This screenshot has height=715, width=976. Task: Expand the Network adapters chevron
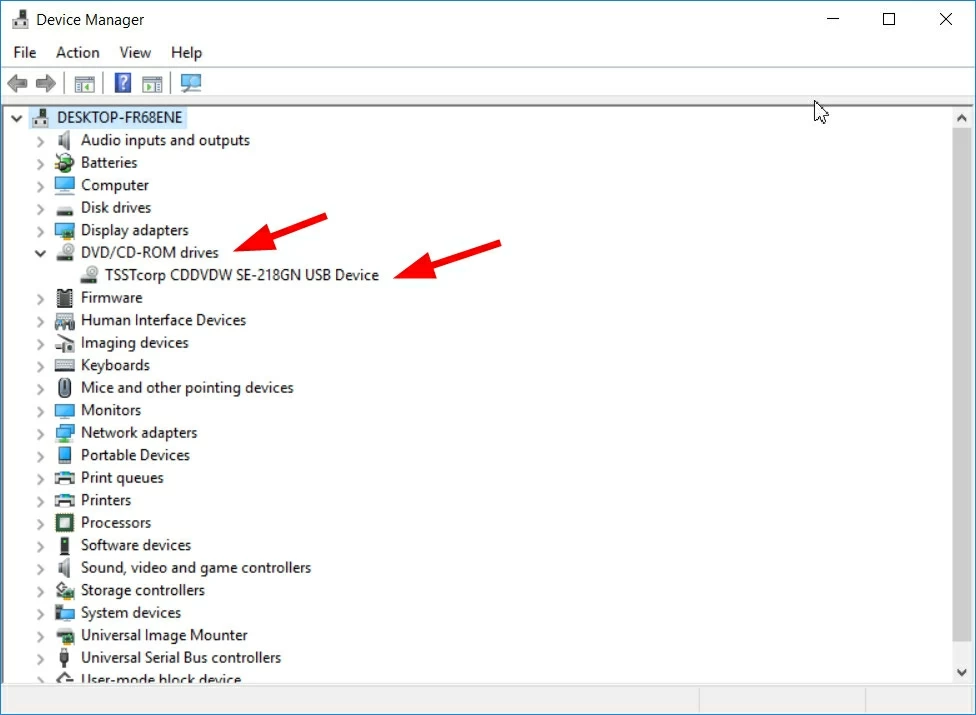(40, 434)
